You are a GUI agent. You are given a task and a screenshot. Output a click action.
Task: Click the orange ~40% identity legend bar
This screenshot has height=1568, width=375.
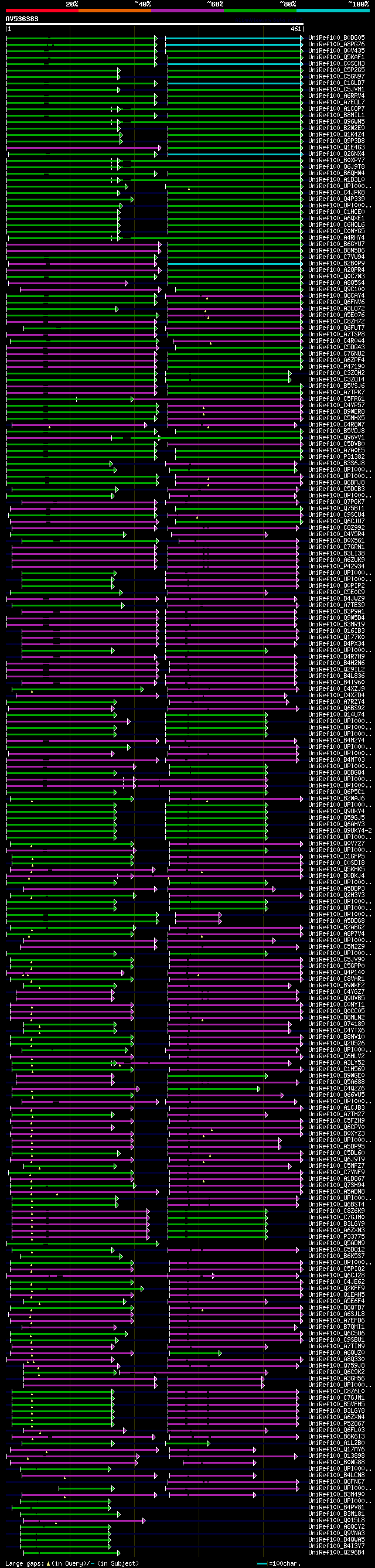tap(114, 11)
